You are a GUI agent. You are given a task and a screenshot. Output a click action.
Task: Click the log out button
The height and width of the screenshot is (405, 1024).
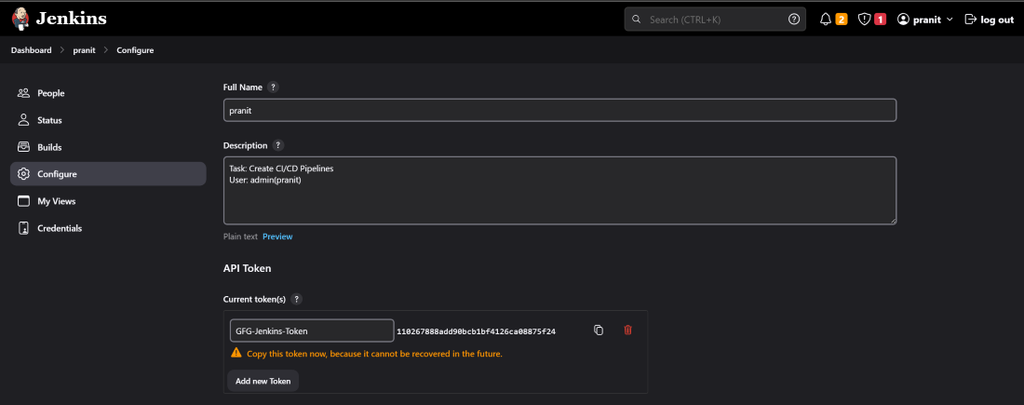click(x=989, y=20)
